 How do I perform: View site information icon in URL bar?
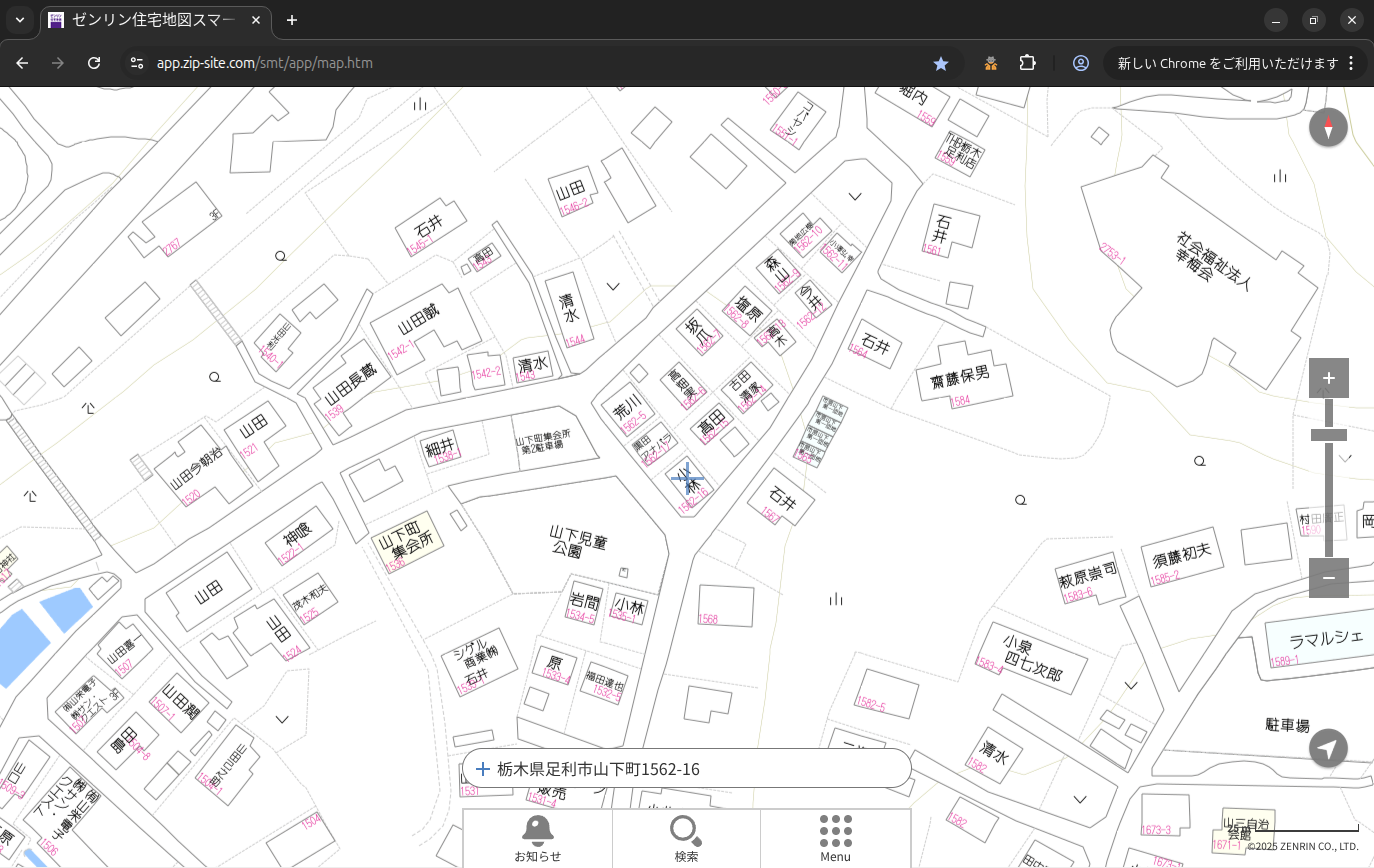[x=137, y=63]
